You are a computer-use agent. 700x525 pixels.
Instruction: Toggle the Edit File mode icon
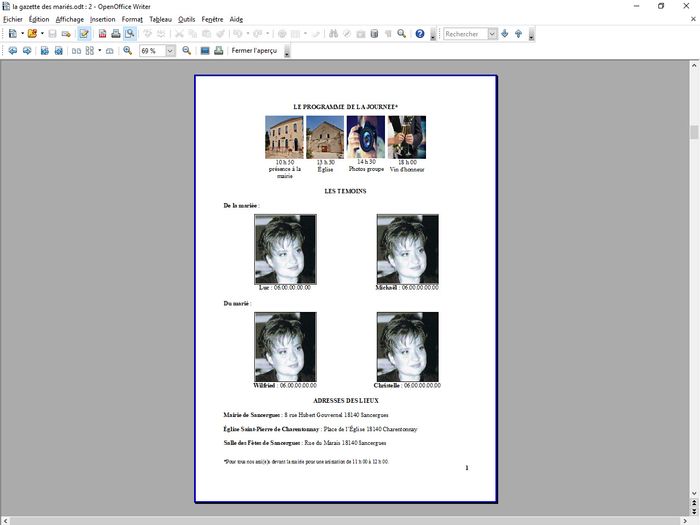click(84, 33)
